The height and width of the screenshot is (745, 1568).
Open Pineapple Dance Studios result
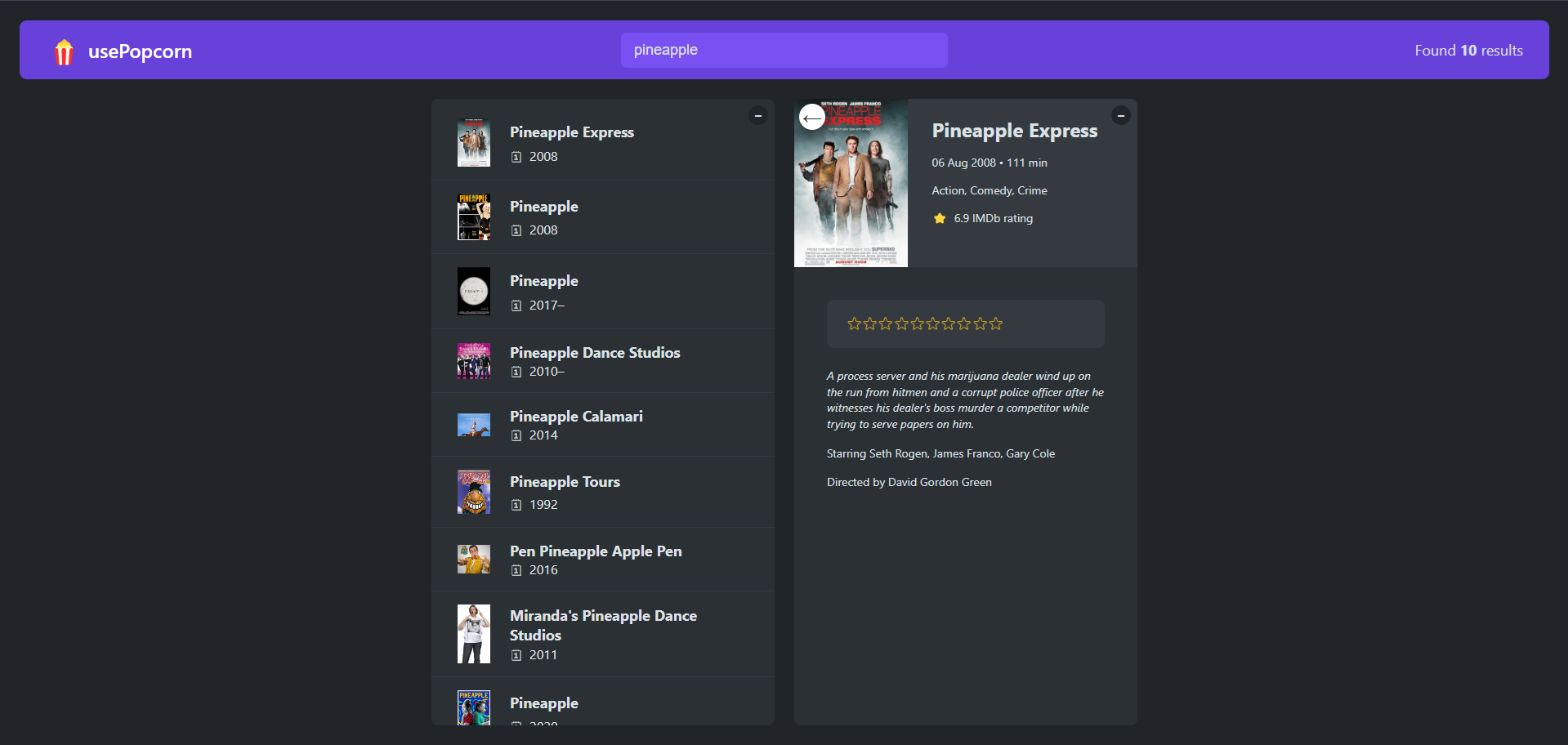point(603,361)
